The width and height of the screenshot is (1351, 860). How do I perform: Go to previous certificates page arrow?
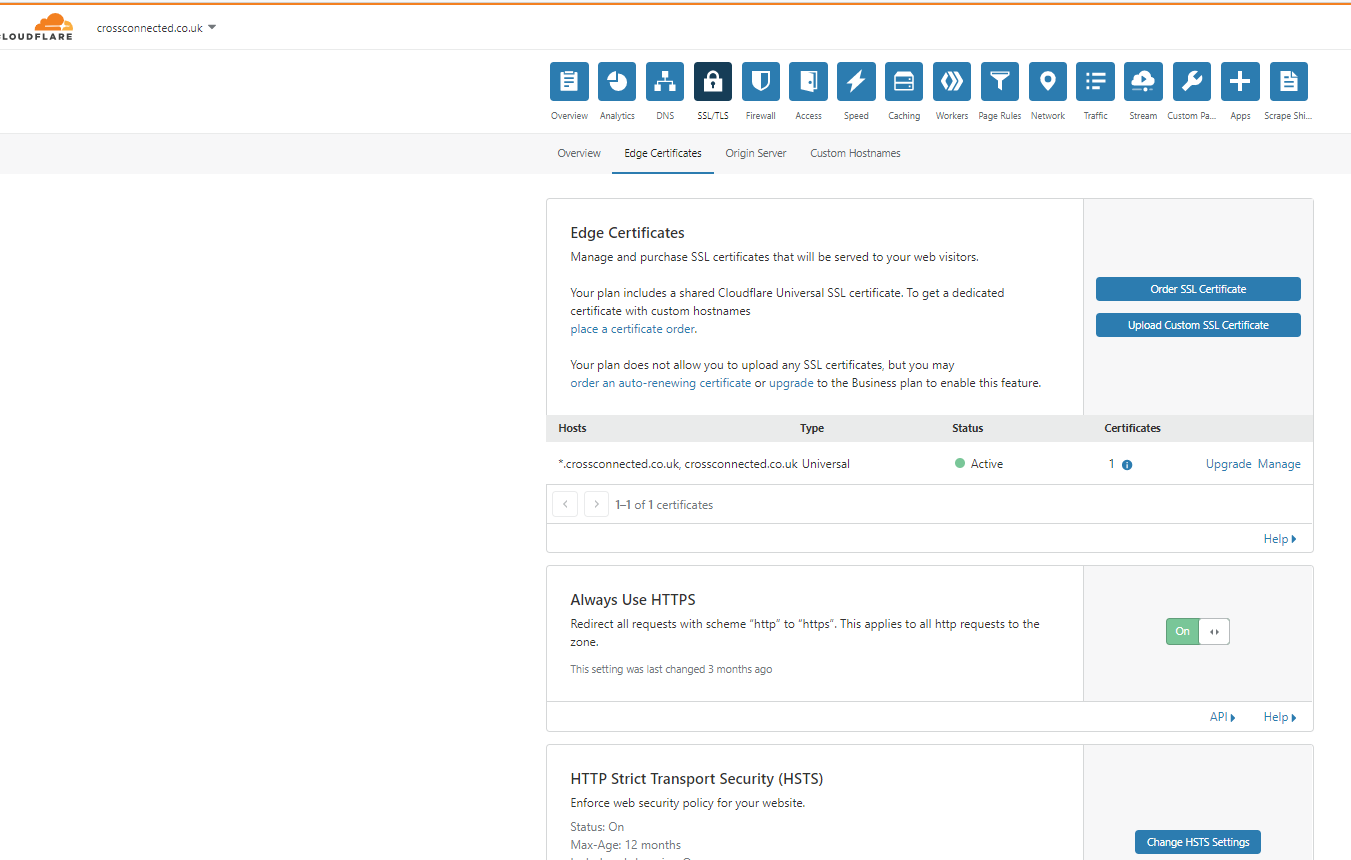565,504
